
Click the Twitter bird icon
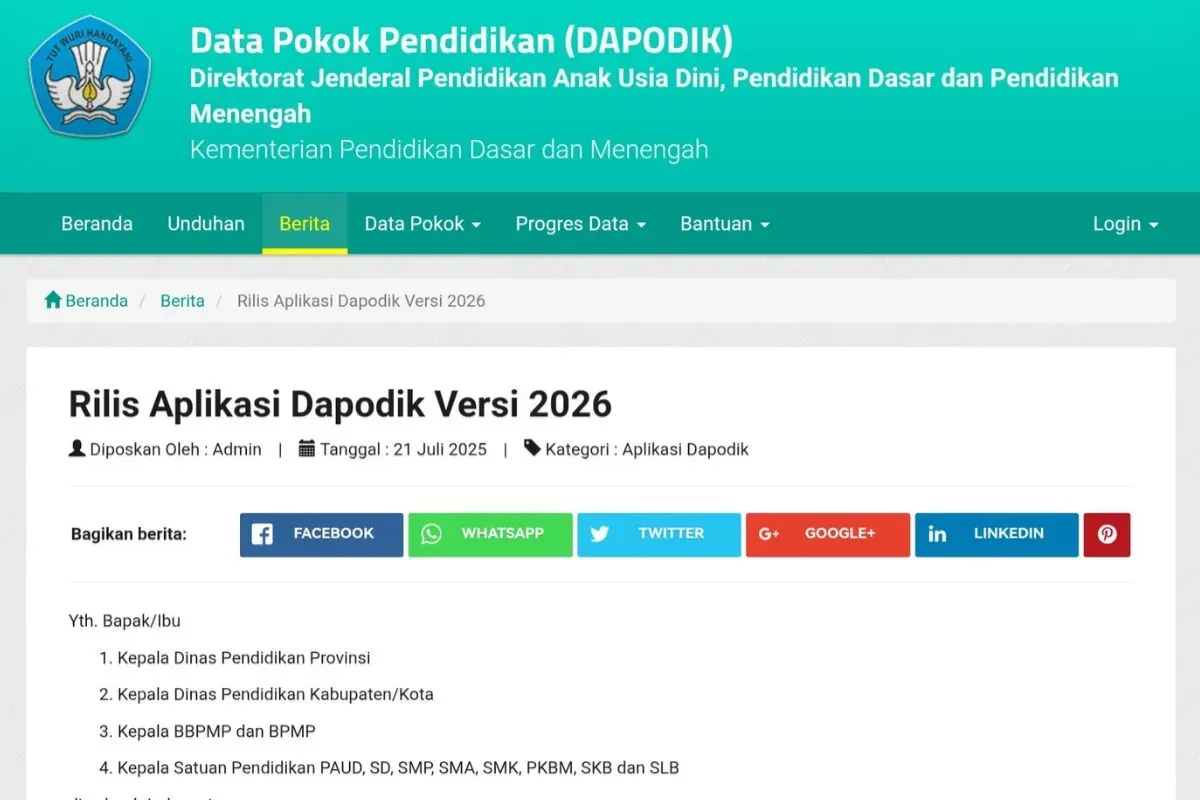pos(600,534)
